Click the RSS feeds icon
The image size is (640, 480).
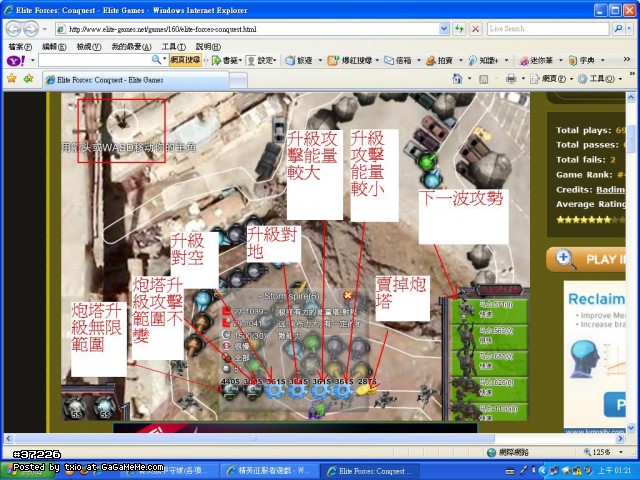(x=483, y=79)
